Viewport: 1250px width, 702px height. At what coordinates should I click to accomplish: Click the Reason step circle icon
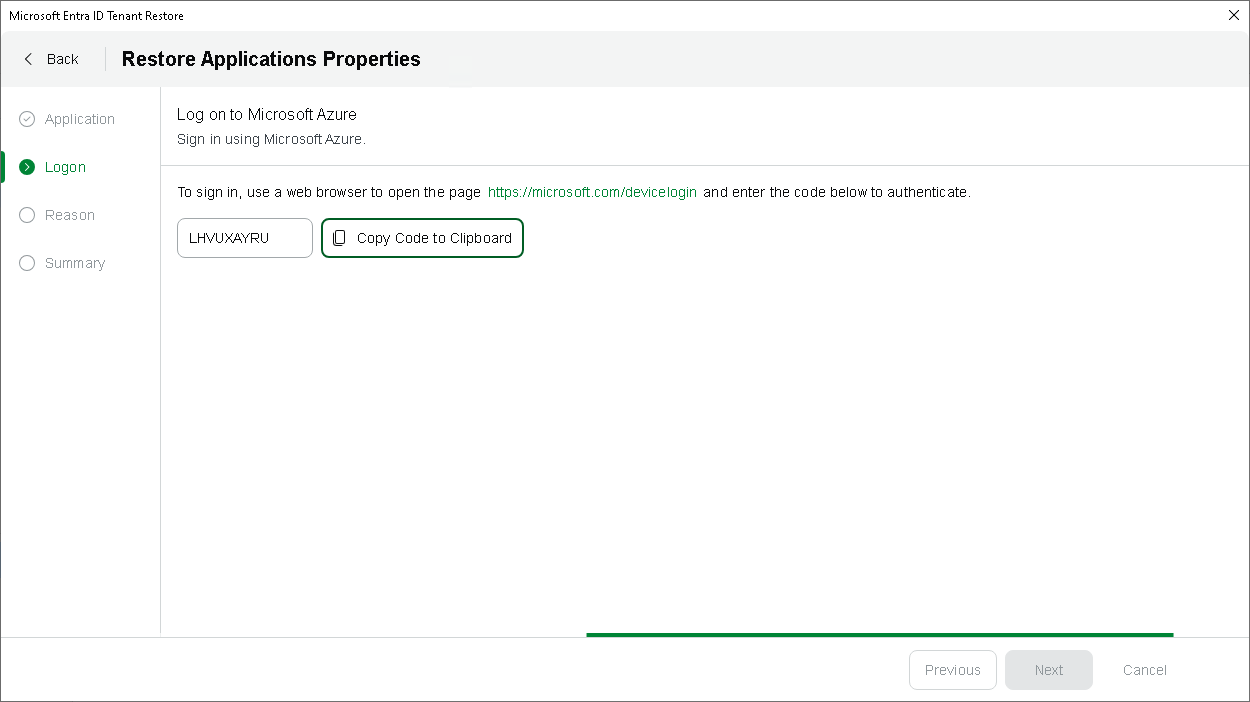coord(27,215)
